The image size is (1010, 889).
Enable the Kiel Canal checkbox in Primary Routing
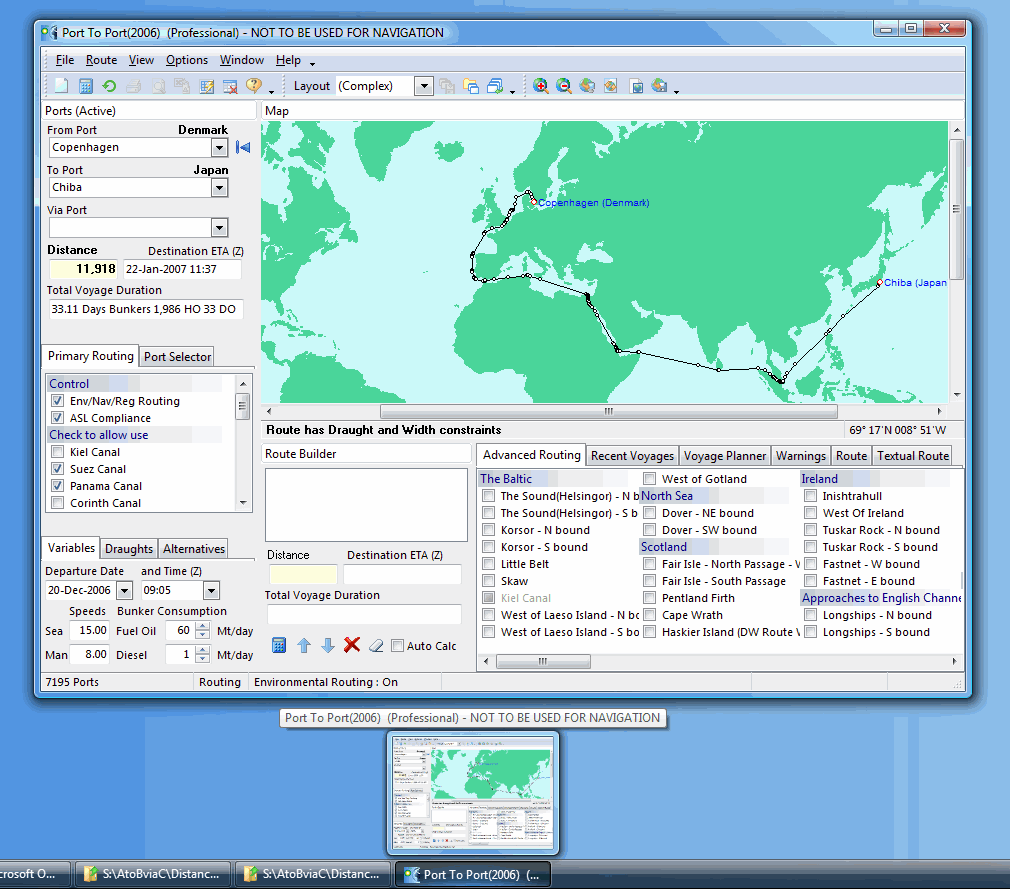click(58, 452)
